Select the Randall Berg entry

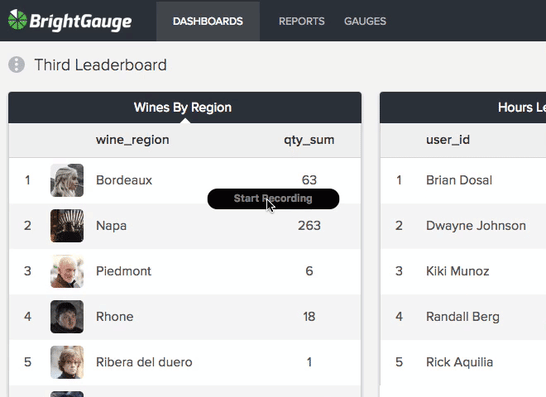pos(463,317)
